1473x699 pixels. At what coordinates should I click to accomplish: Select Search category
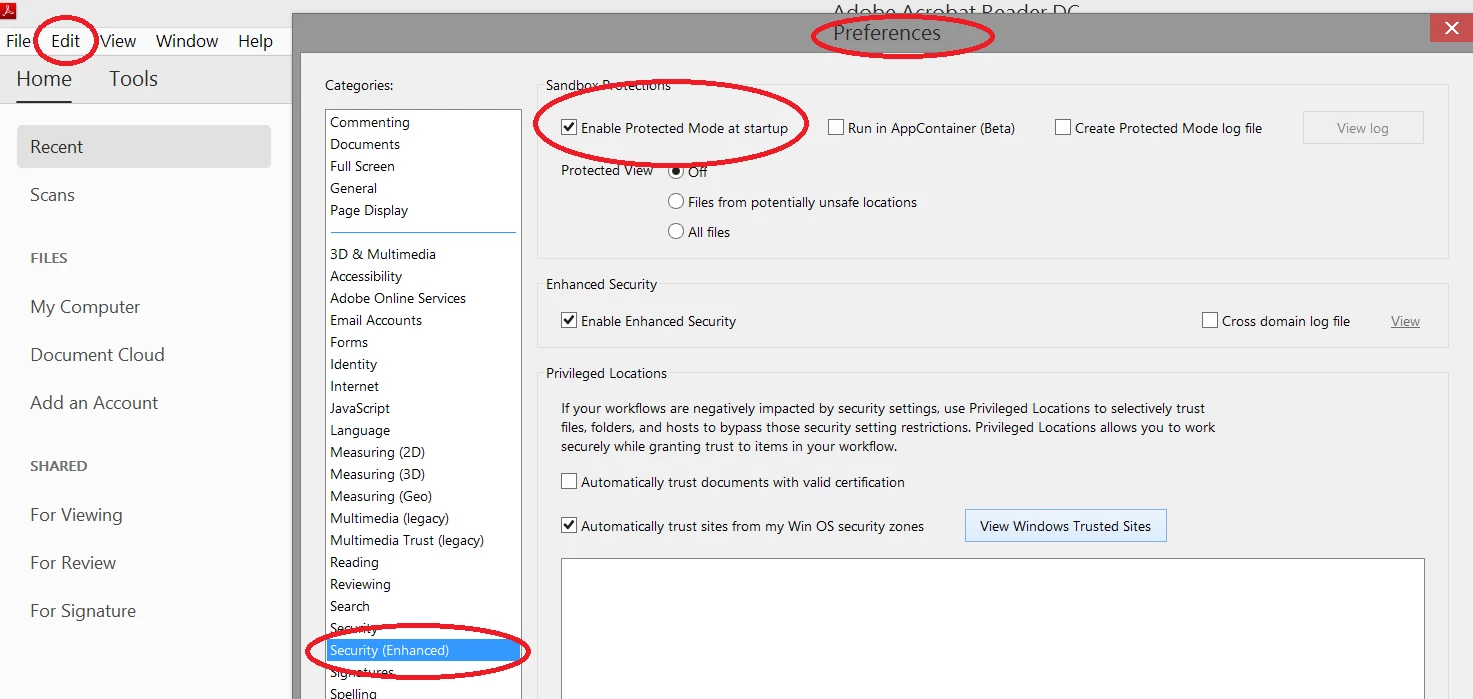pyautogui.click(x=350, y=606)
